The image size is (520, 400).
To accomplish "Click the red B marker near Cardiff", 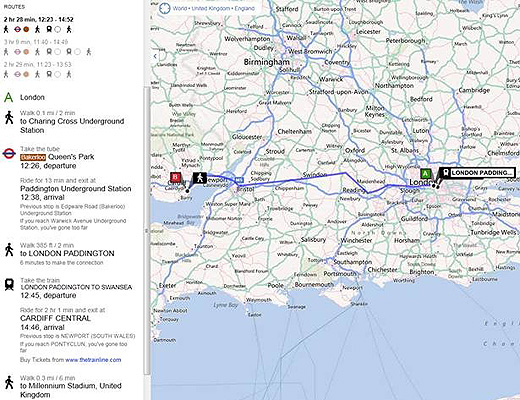I will point(175,177).
